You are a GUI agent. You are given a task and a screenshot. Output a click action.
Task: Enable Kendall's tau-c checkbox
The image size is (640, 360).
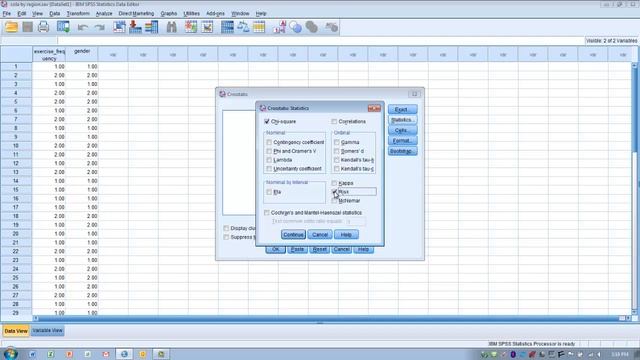click(336, 169)
